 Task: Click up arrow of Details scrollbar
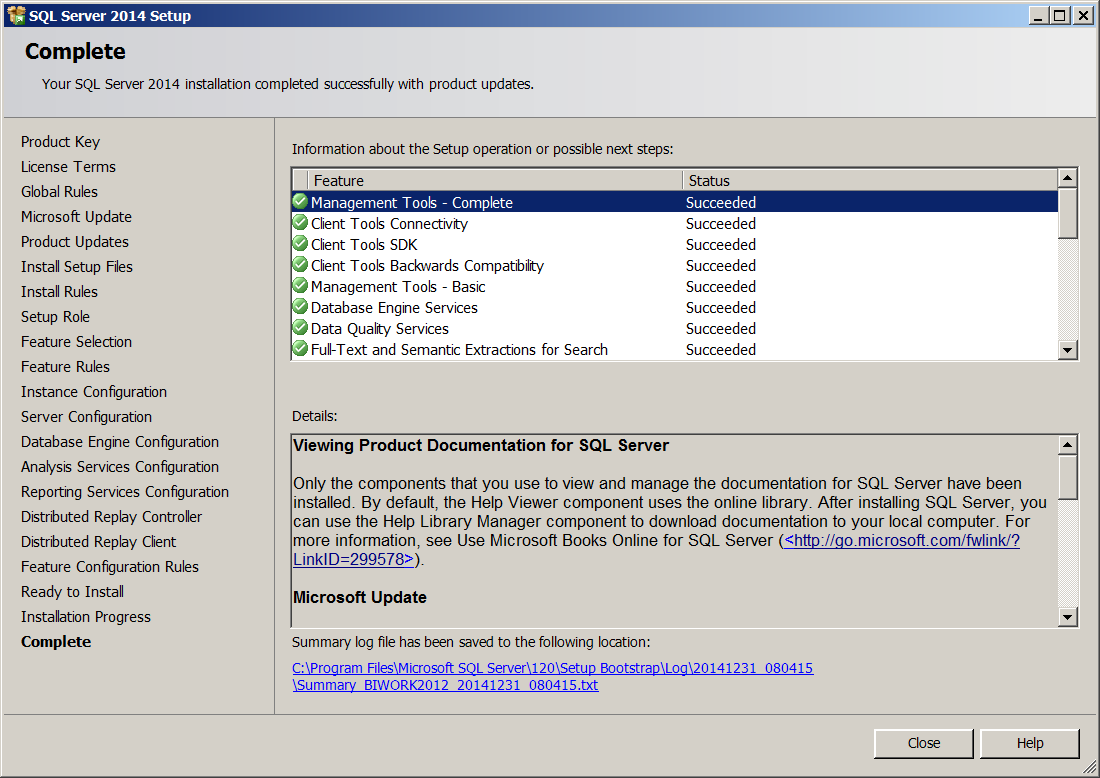pos(1067,445)
